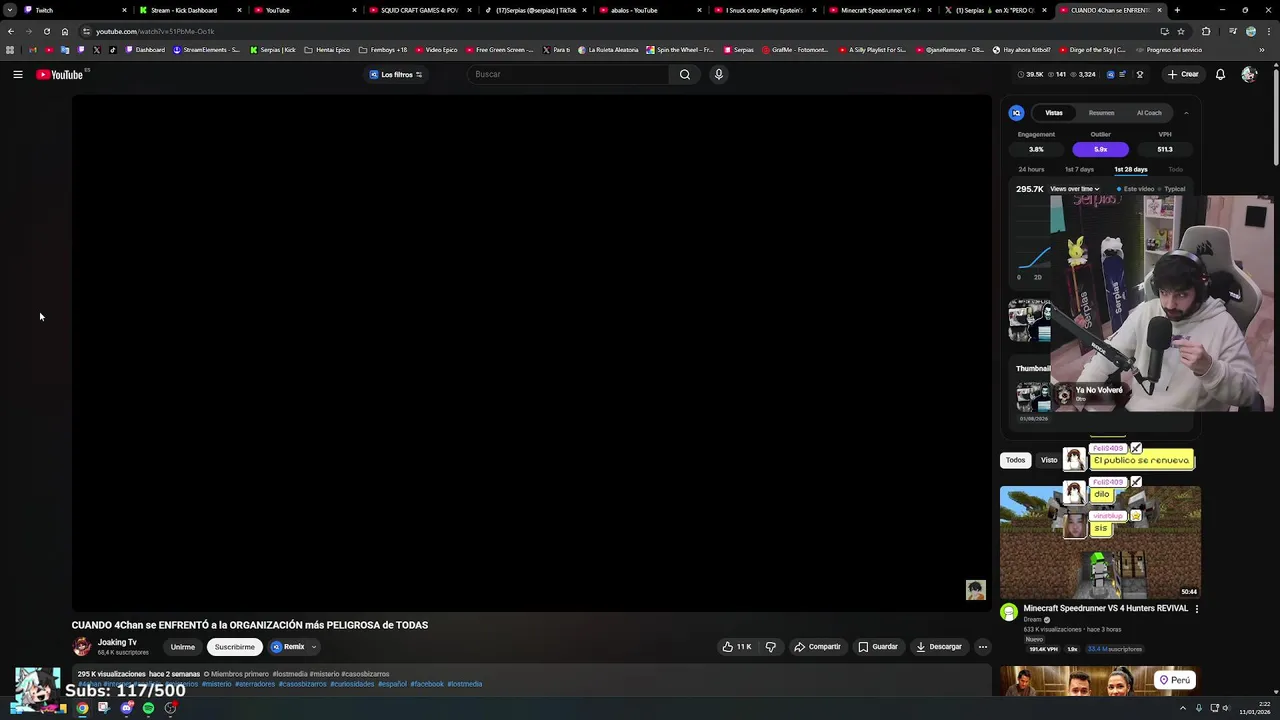
Task: Select the VPH 511.3 metric pill
Action: click(1165, 149)
